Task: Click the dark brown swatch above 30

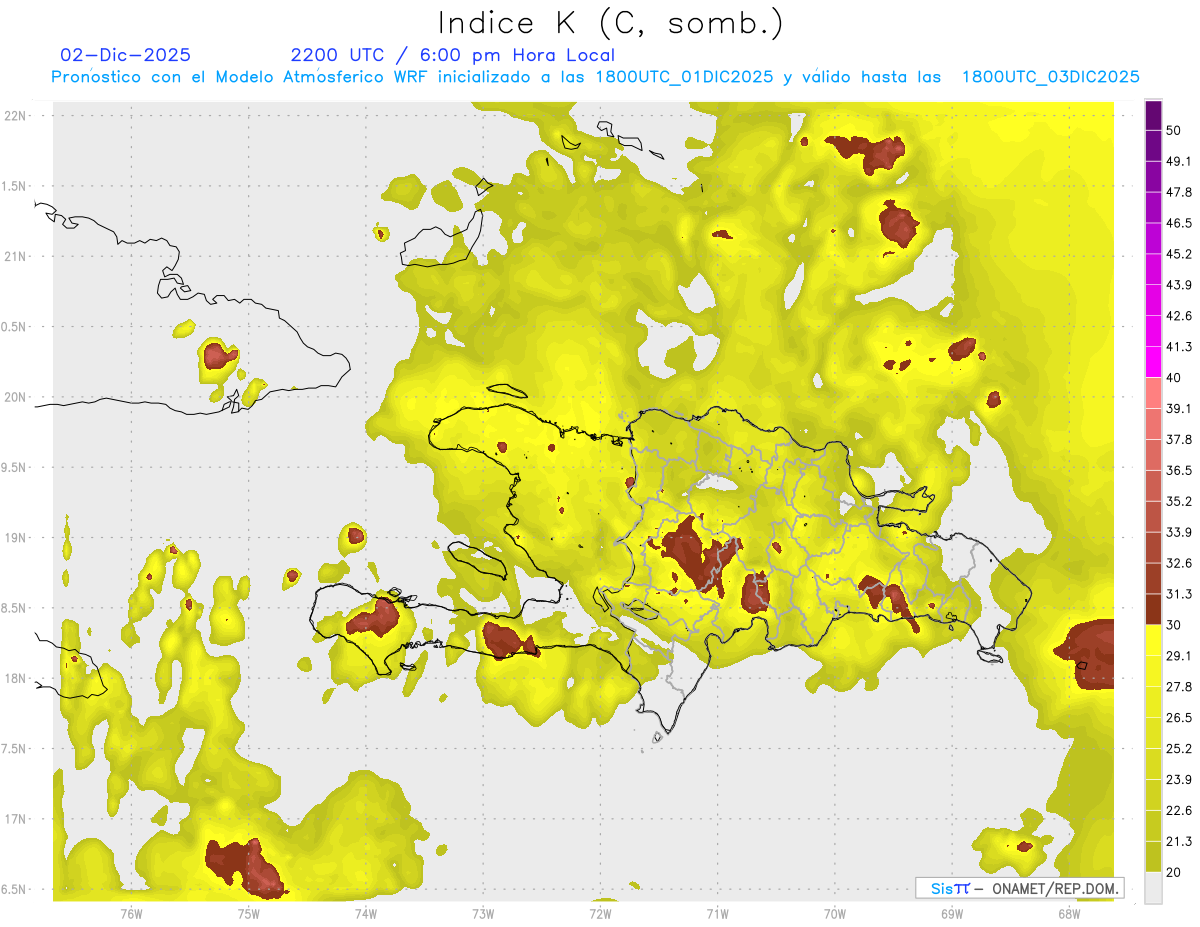Action: (1154, 609)
